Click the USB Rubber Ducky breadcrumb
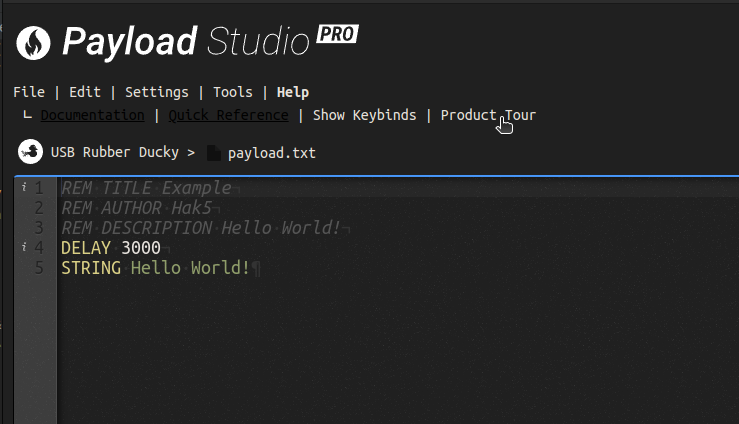 [x=115, y=152]
